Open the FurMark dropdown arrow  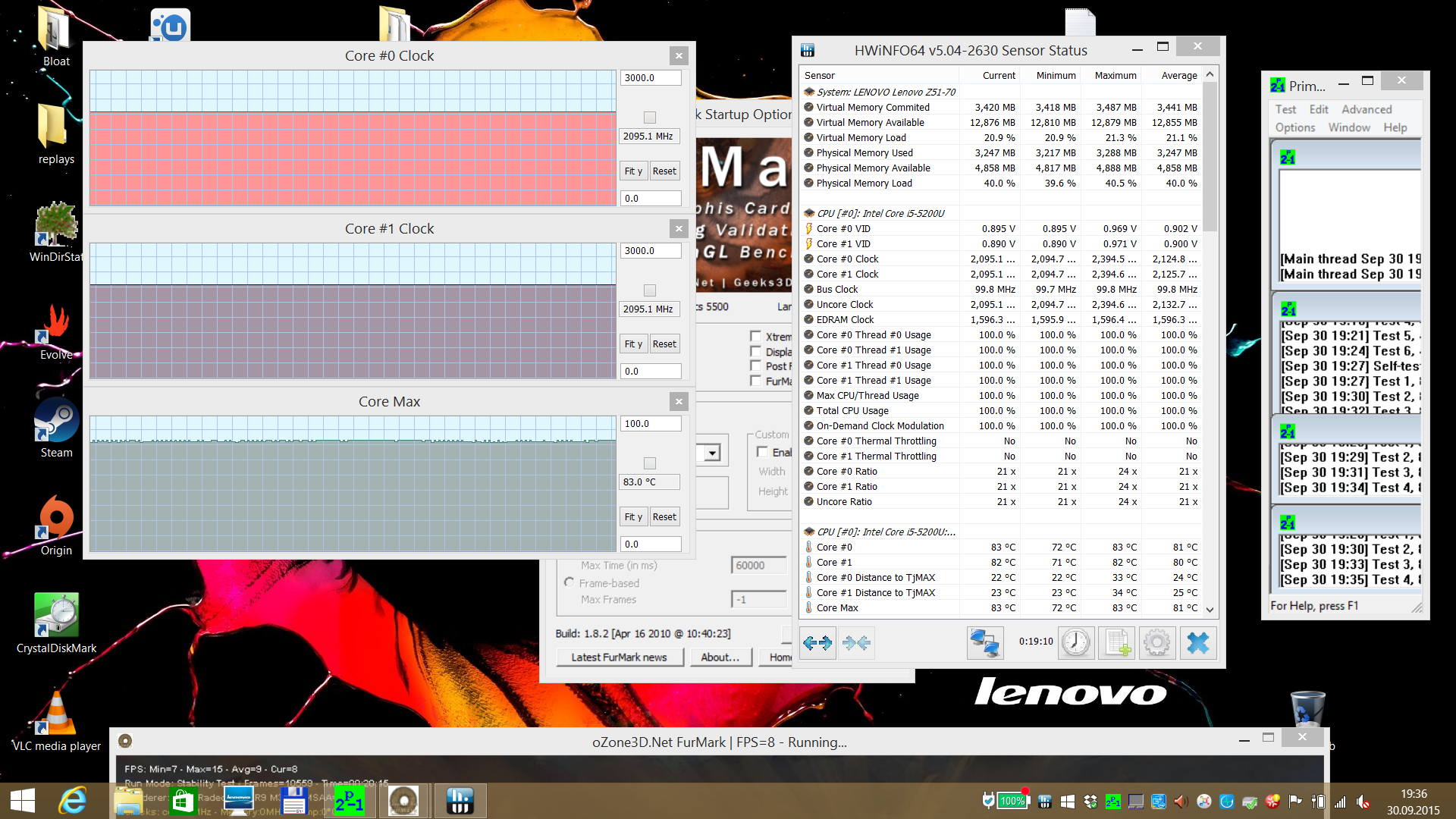tap(712, 453)
